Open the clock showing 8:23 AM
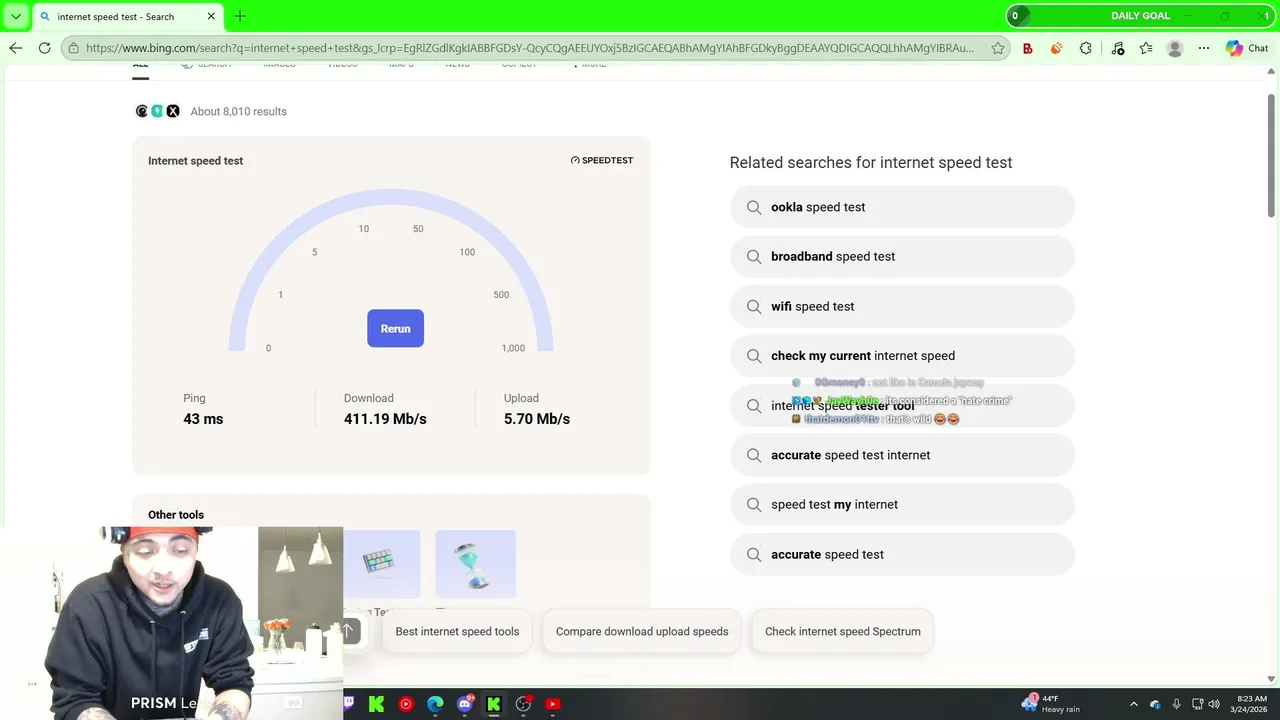Screen dimensions: 1280x720 1251,704
